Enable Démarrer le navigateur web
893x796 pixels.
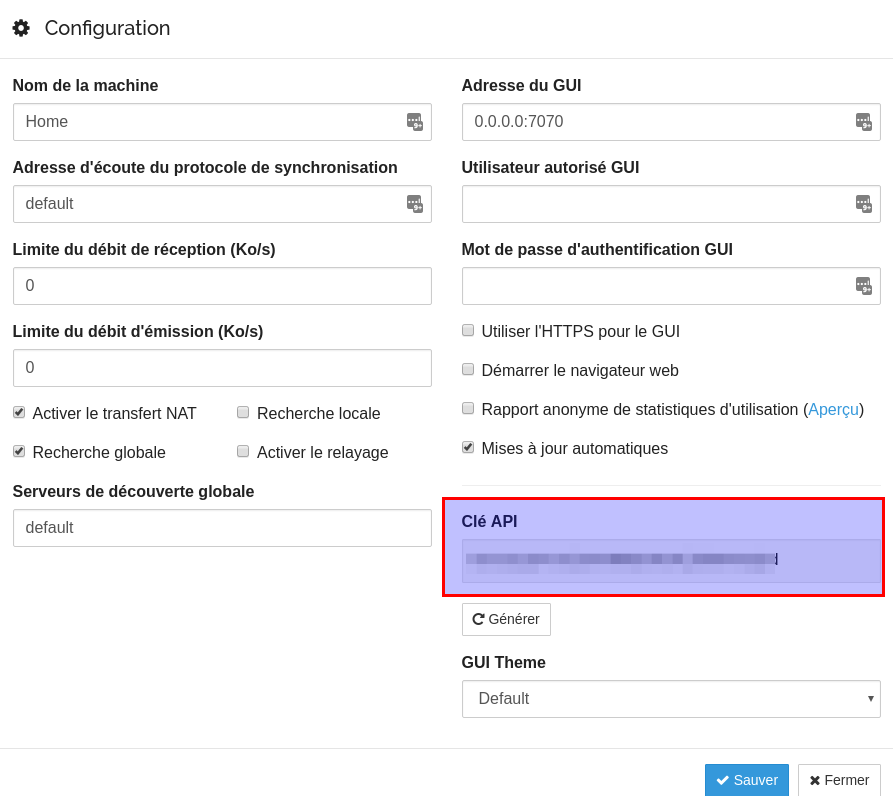click(x=468, y=370)
